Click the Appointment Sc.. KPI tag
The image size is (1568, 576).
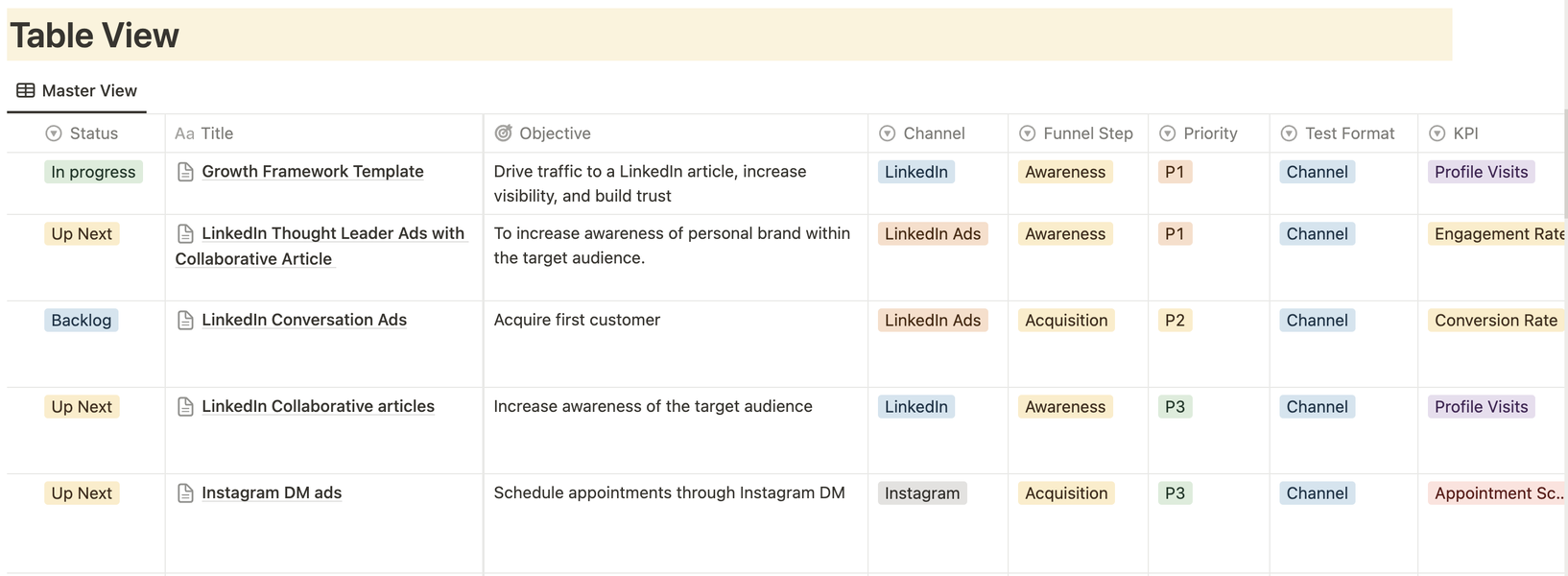1498,492
